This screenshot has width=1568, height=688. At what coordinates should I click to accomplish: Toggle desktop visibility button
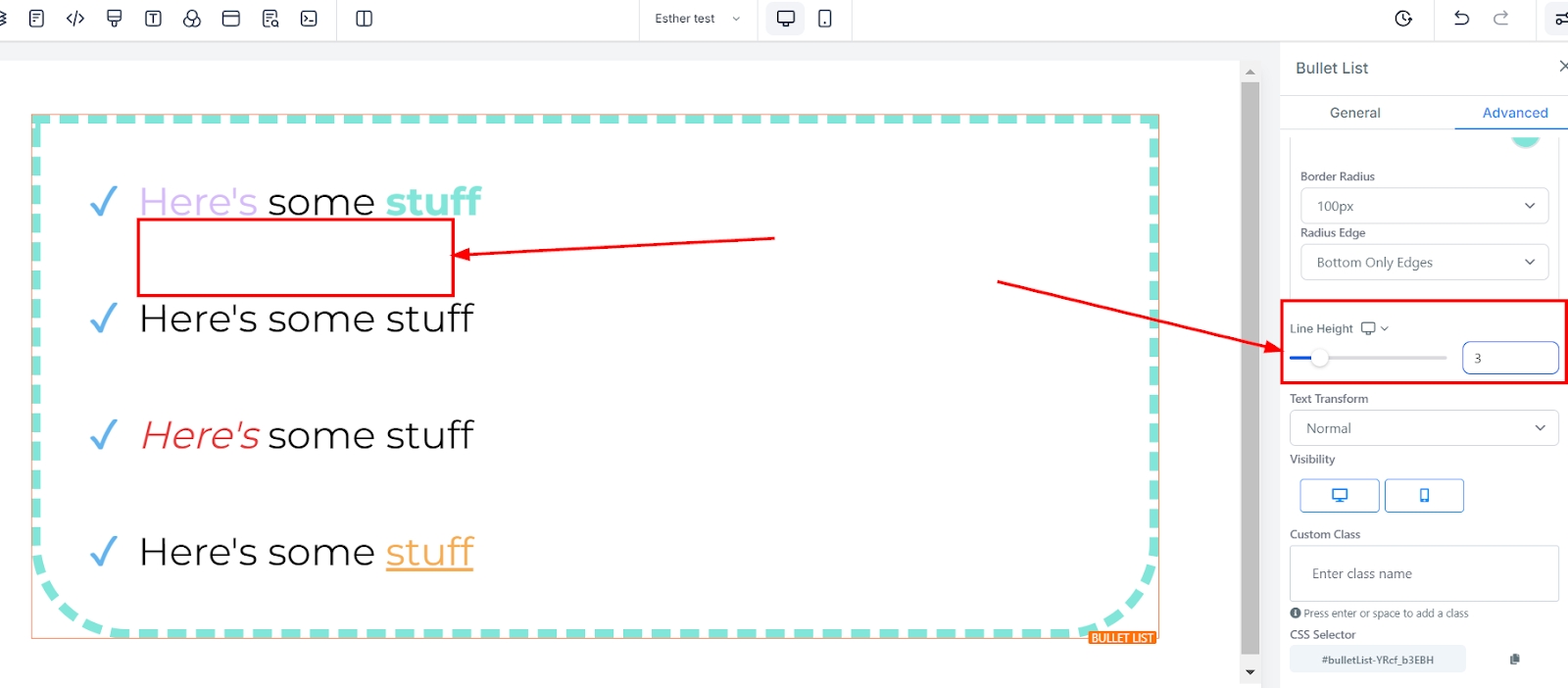[1340, 496]
